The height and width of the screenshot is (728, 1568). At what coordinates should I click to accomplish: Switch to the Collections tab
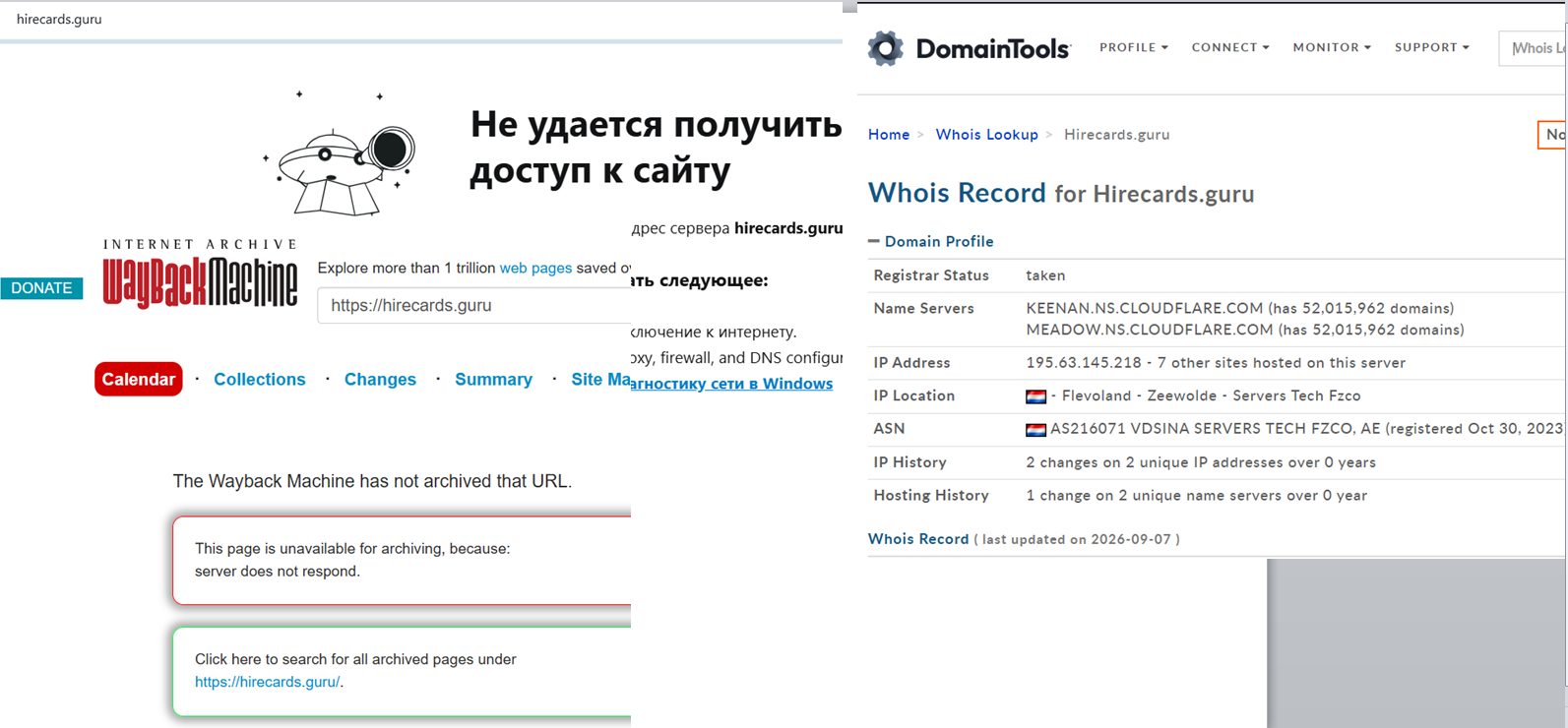pyautogui.click(x=260, y=380)
